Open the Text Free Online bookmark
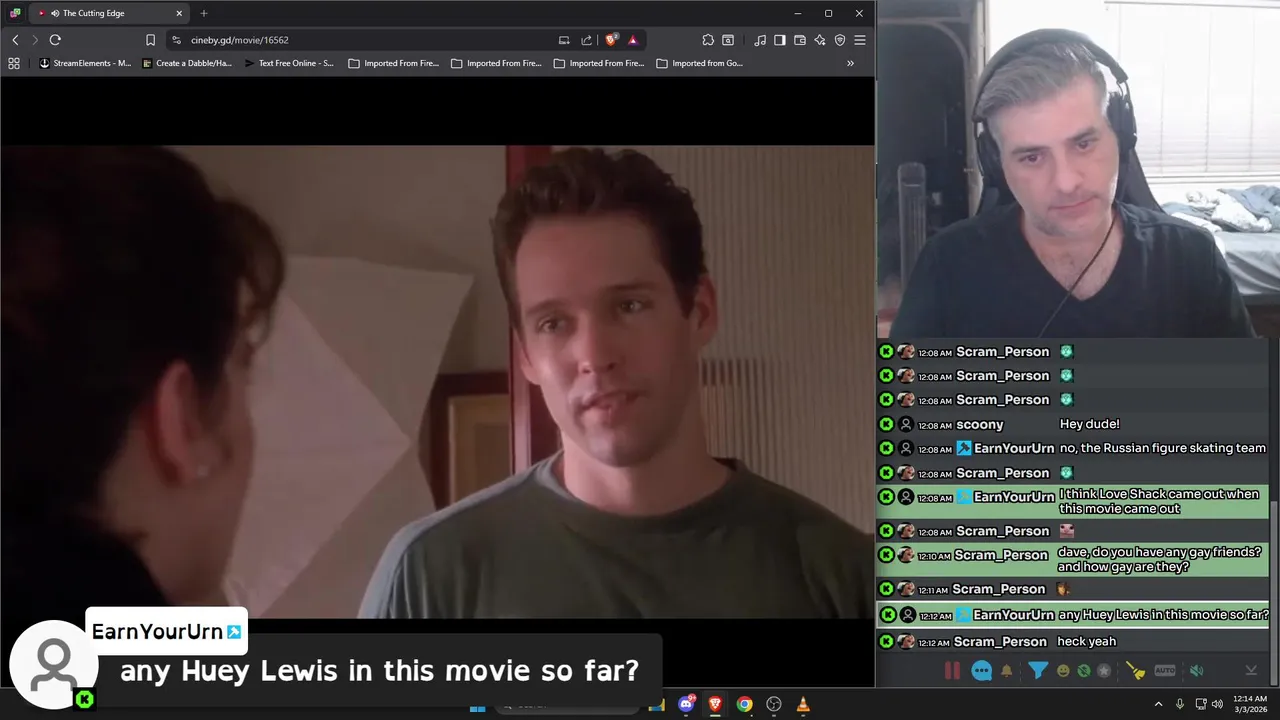Viewport: 1280px width, 720px height. (288, 63)
